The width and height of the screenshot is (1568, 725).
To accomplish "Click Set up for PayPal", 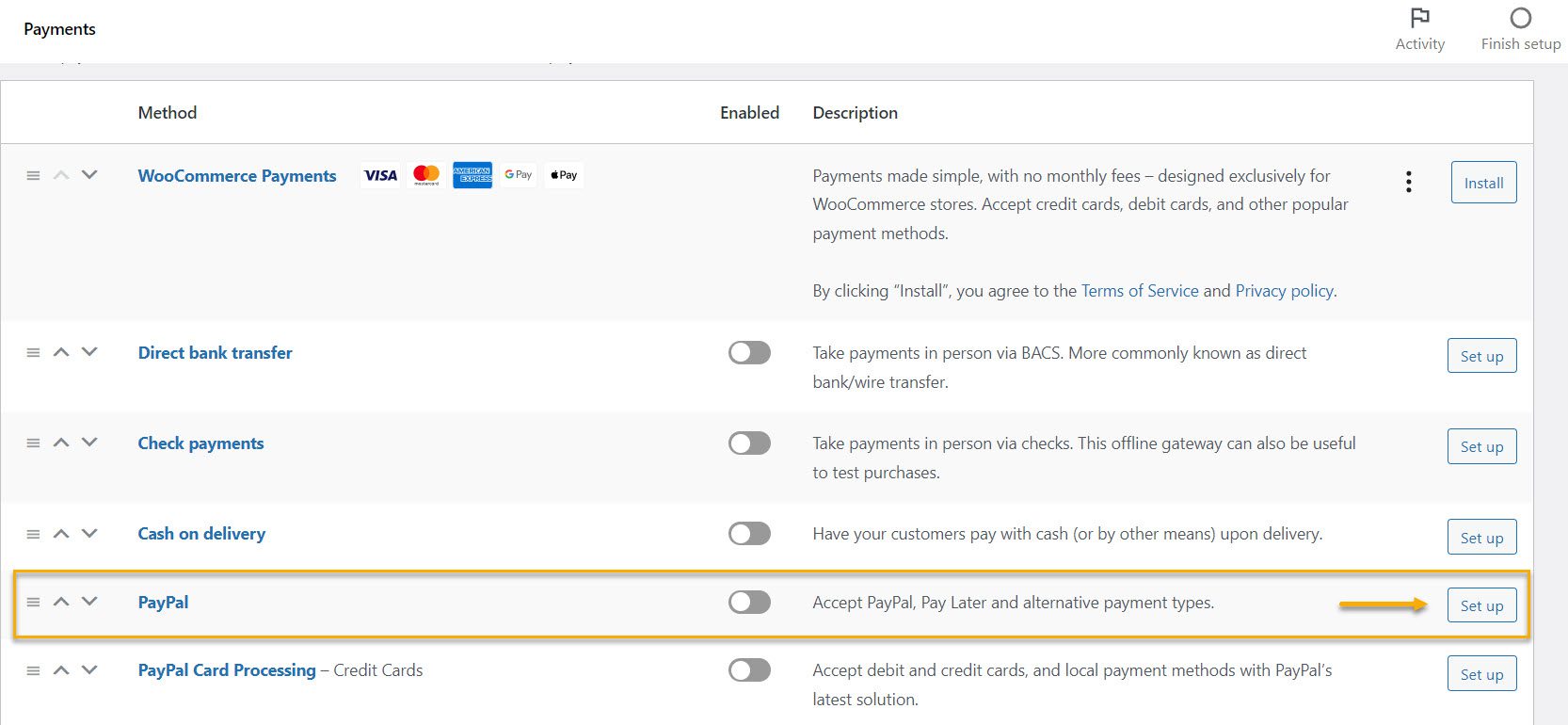I will click(1481, 605).
